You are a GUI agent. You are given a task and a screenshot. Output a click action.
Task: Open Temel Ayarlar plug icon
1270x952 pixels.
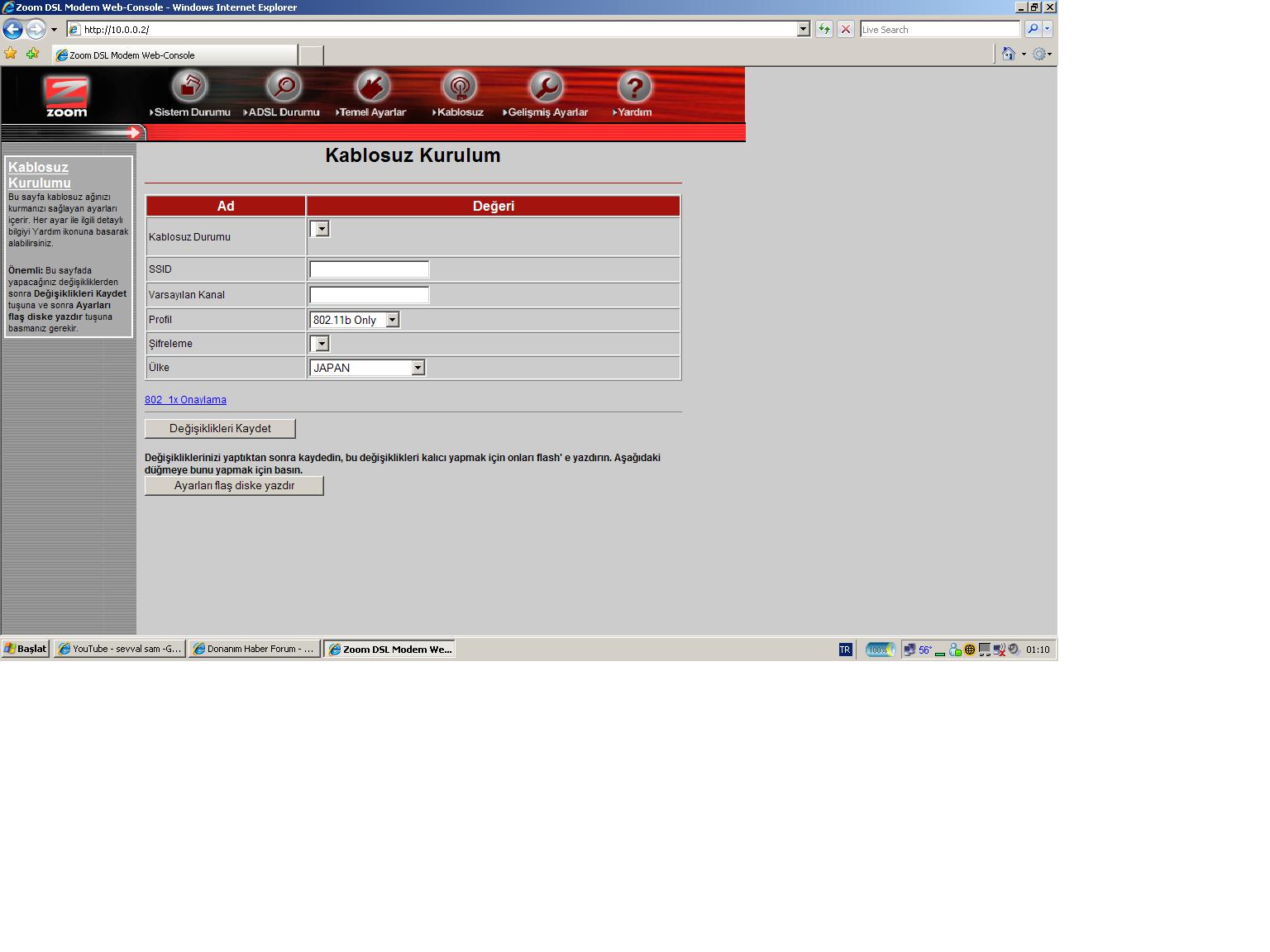373,86
